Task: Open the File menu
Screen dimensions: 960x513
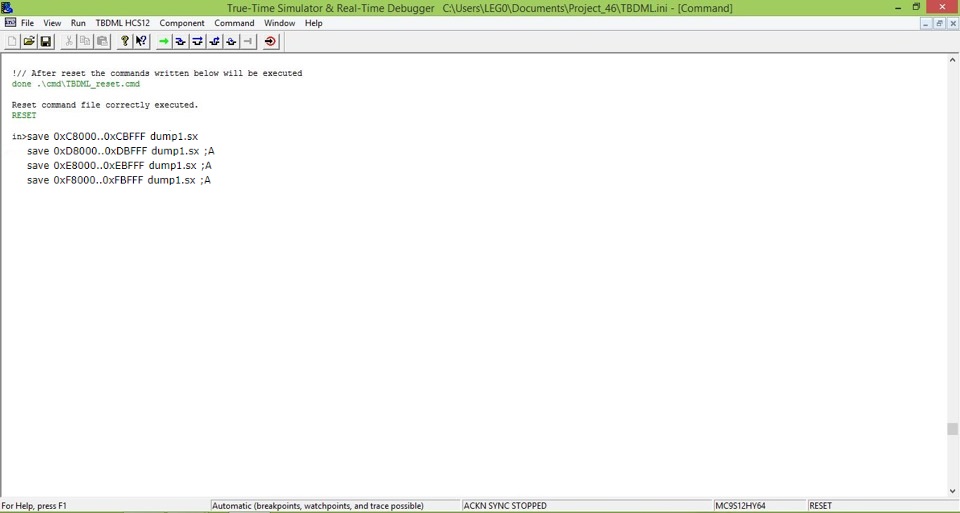Action: pyautogui.click(x=27, y=23)
